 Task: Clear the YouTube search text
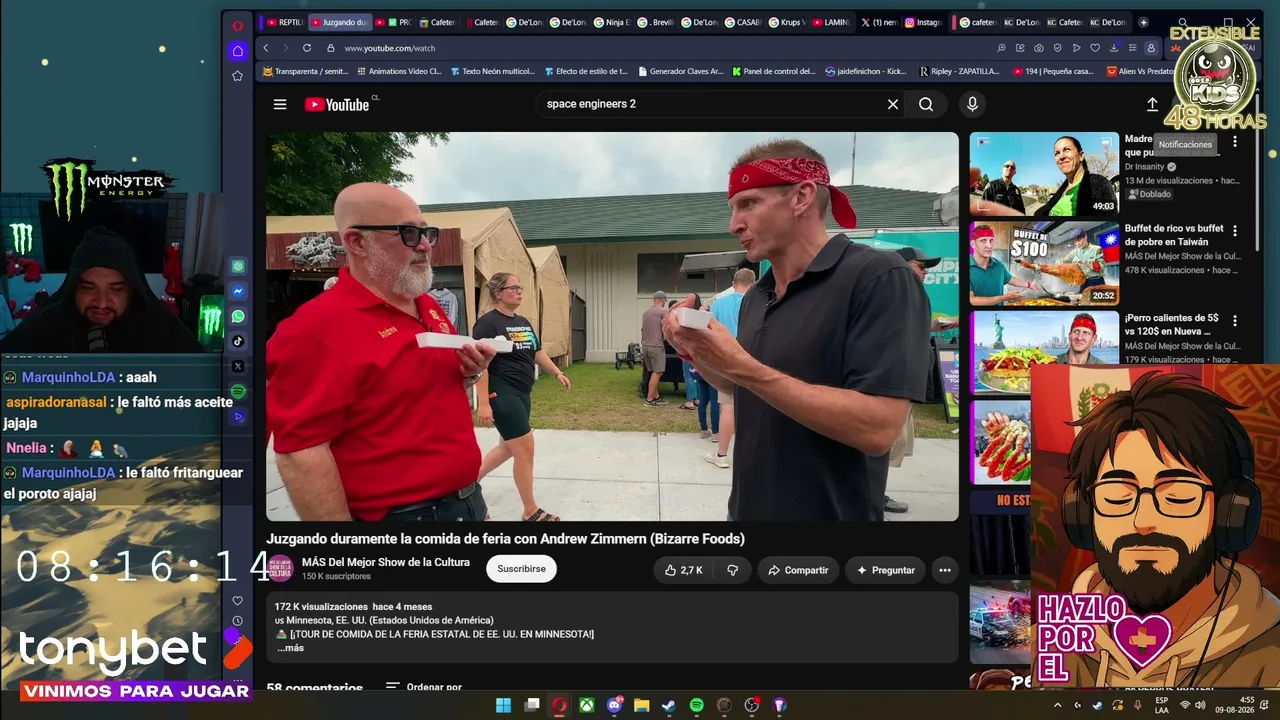click(x=893, y=104)
